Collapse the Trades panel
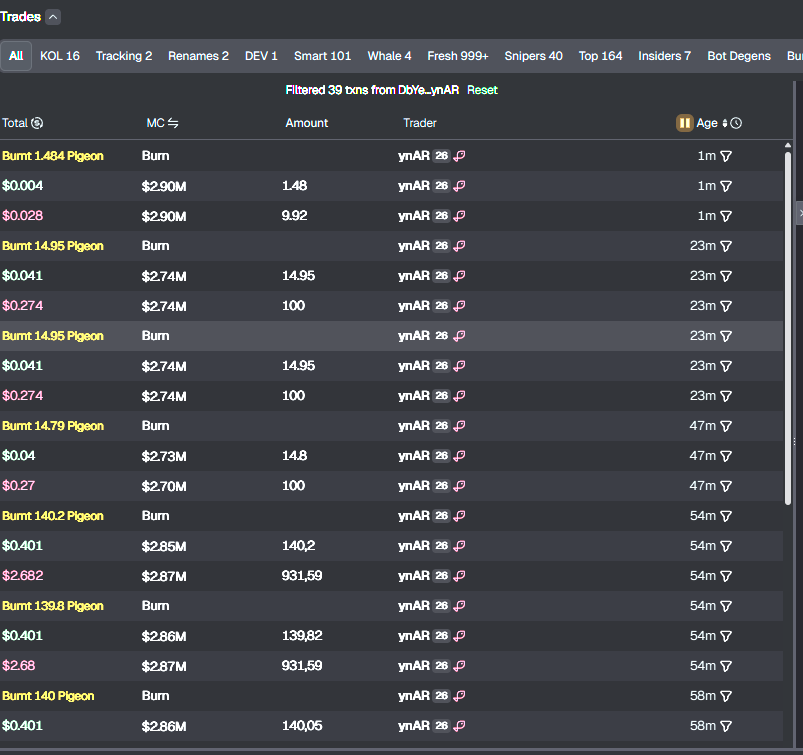Viewport: 803px width, 755px height. tap(53, 17)
